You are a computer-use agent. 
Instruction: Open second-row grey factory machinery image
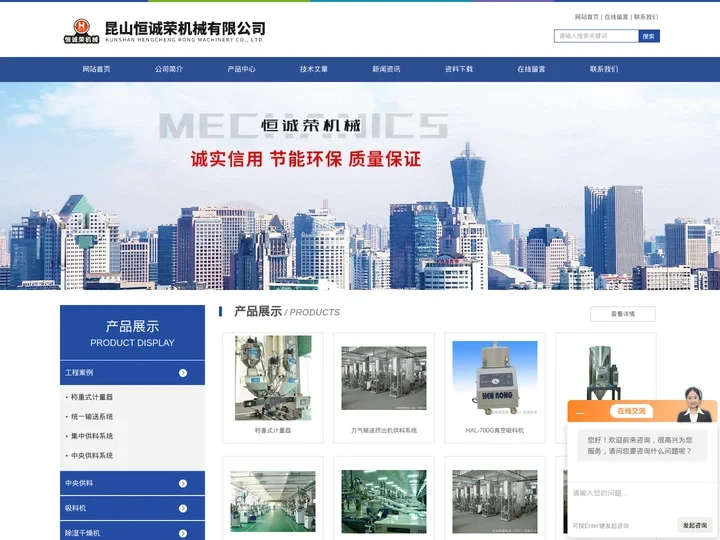click(x=495, y=501)
